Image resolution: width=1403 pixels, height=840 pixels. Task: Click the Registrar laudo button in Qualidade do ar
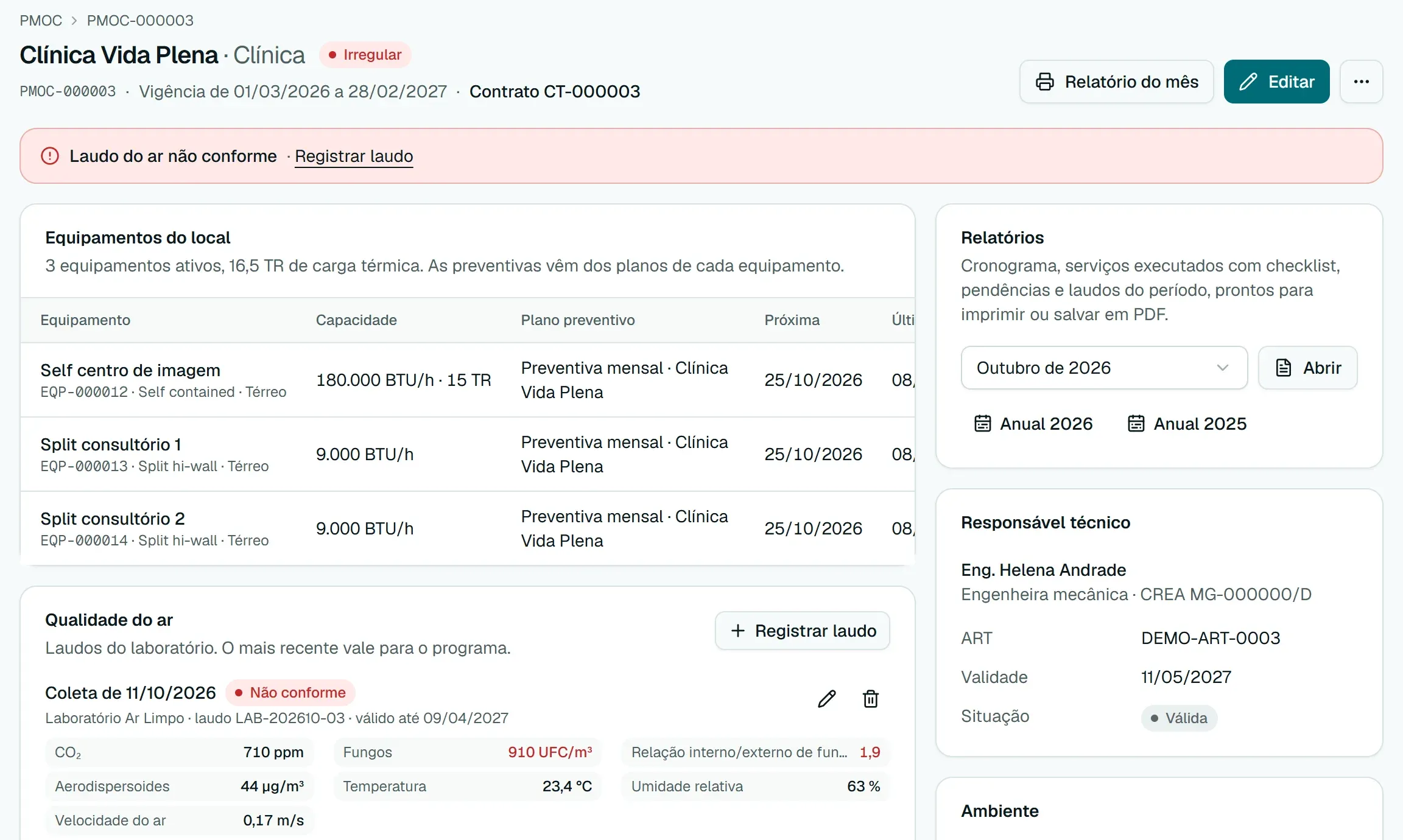[x=803, y=631]
